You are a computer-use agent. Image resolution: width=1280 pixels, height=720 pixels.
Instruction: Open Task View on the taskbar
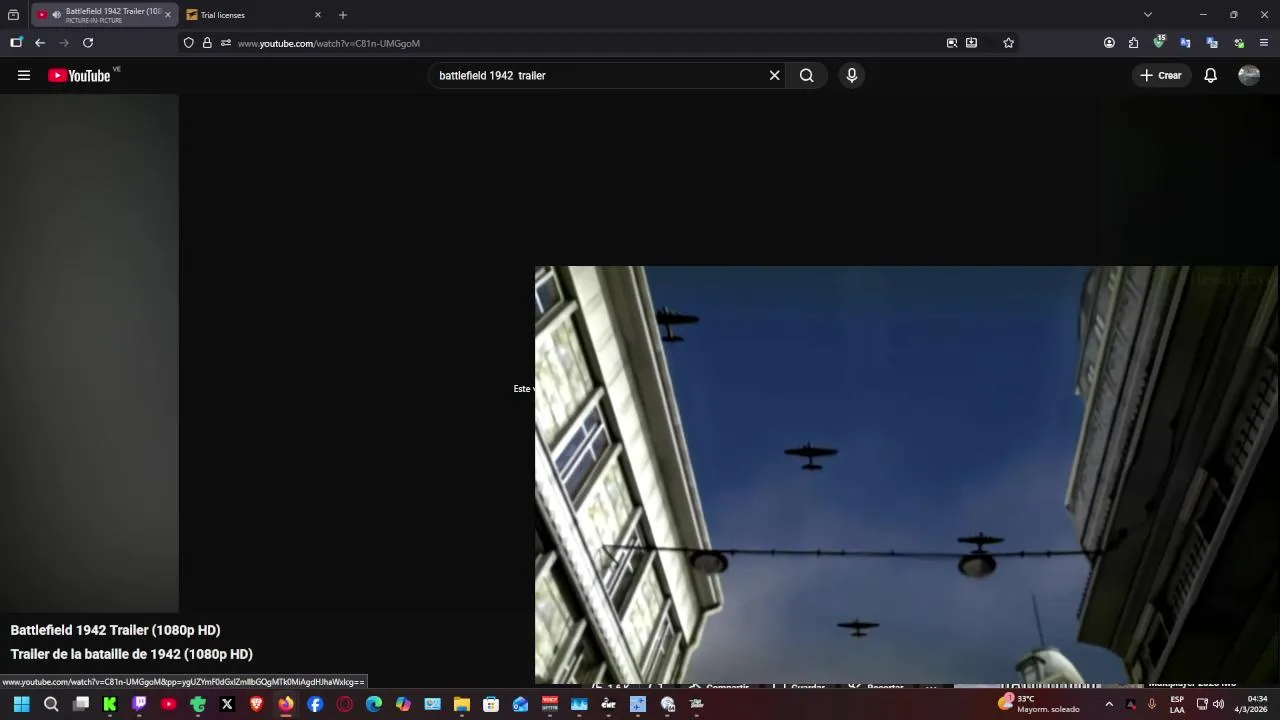pyautogui.click(x=81, y=704)
